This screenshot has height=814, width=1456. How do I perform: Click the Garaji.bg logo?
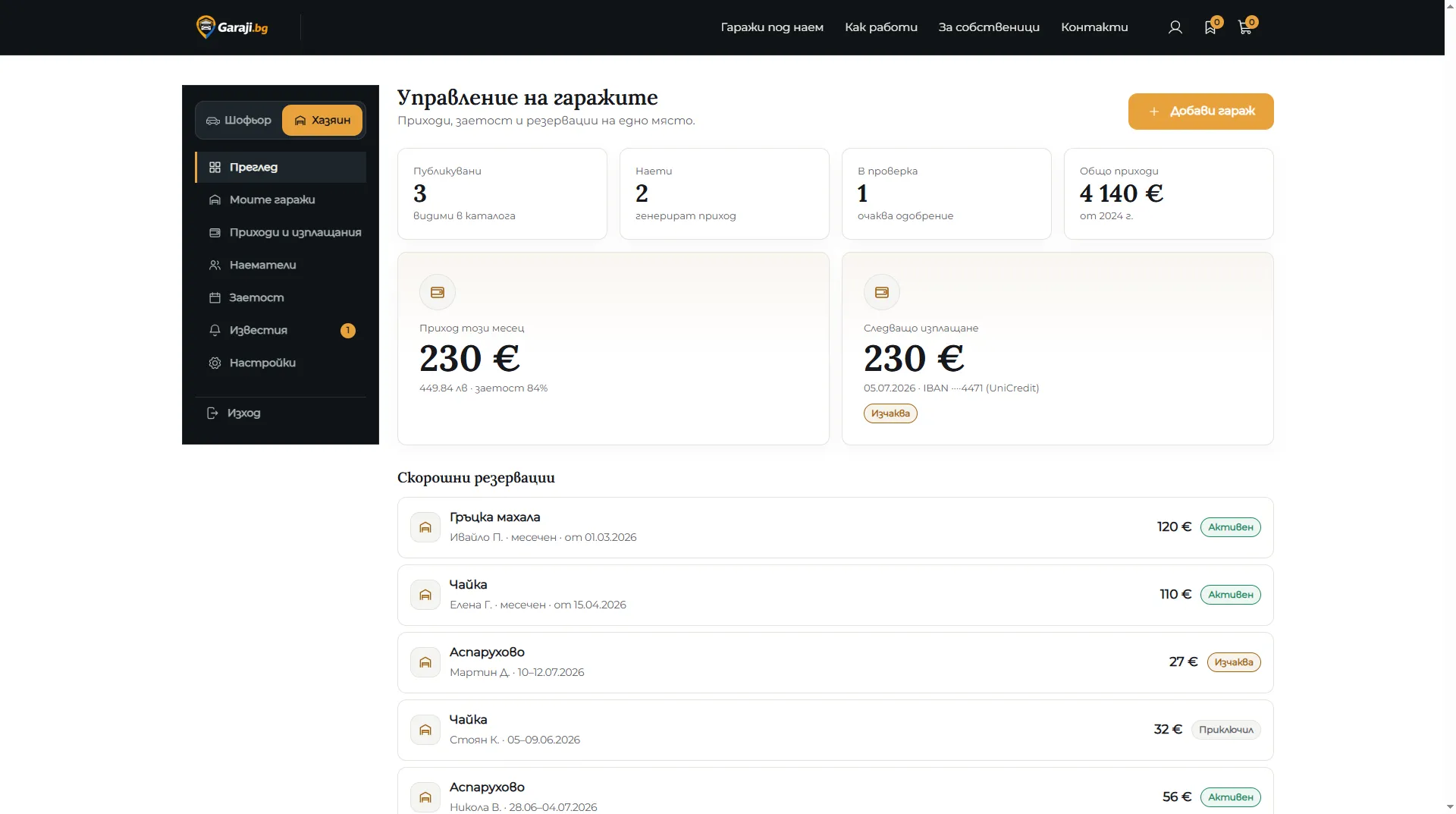[x=232, y=27]
